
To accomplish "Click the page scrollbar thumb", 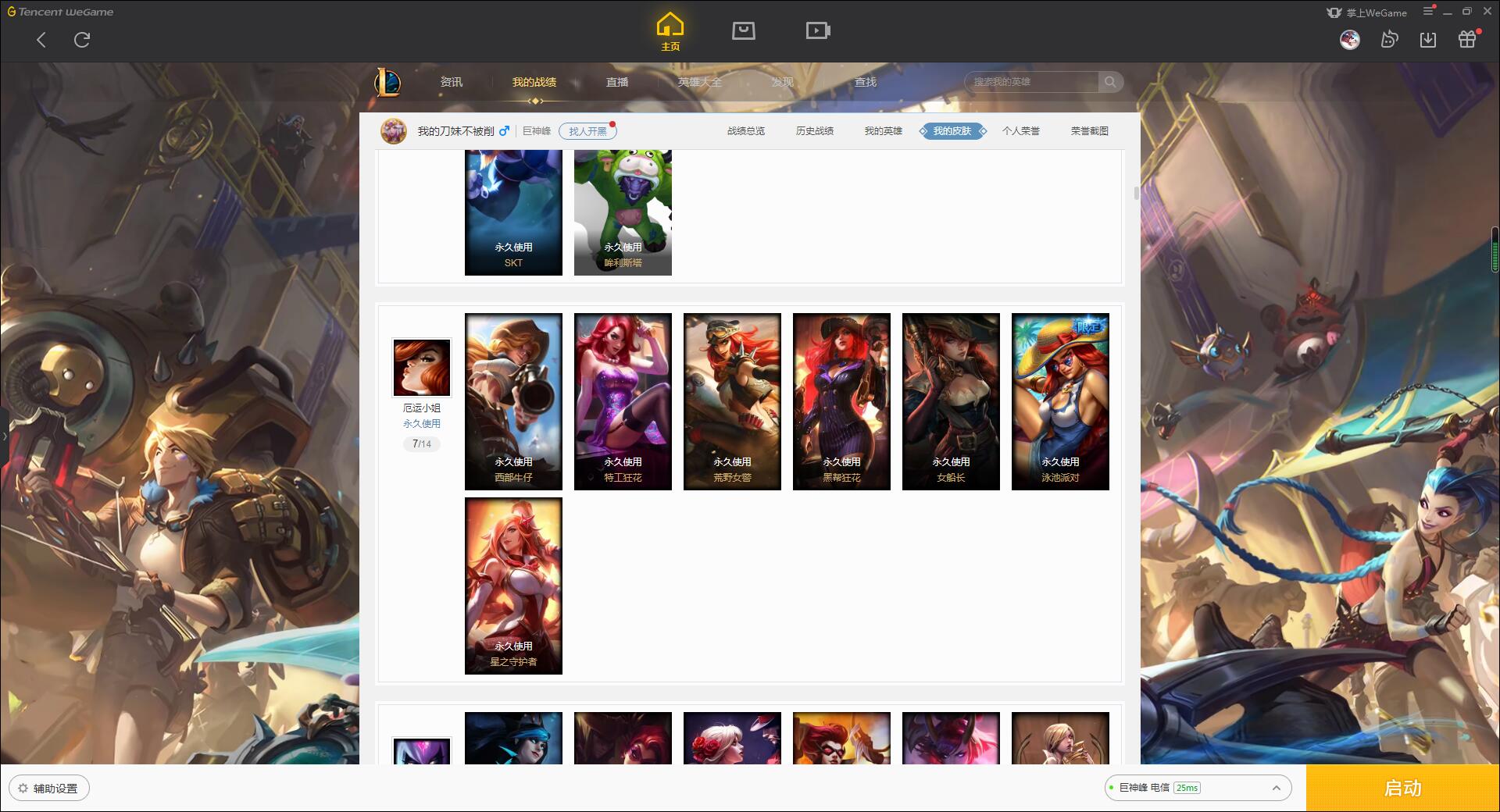I will click(1136, 194).
